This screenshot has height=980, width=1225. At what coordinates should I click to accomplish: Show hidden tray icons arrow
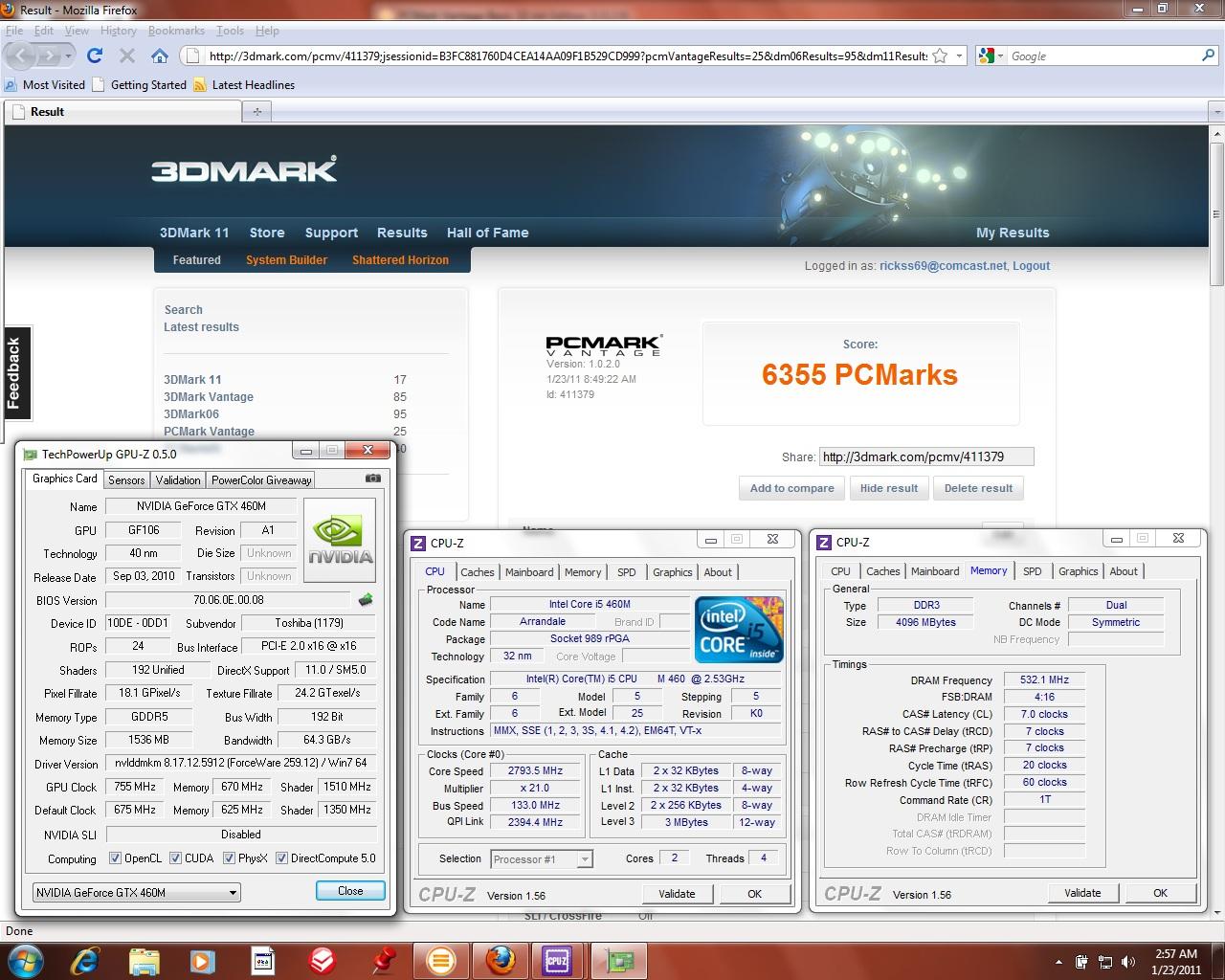pyautogui.click(x=1058, y=961)
